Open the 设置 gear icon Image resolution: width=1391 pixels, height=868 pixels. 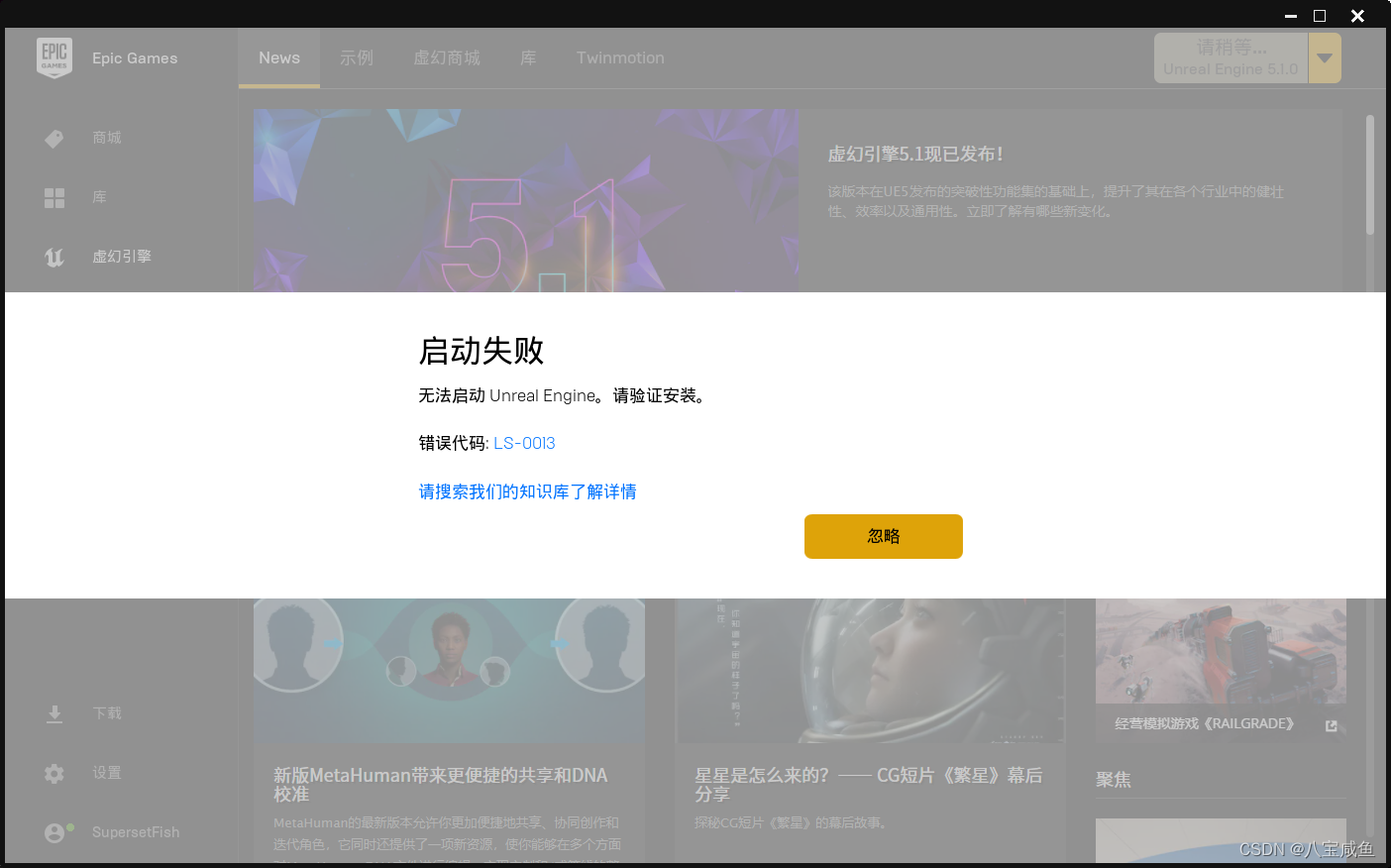[54, 774]
